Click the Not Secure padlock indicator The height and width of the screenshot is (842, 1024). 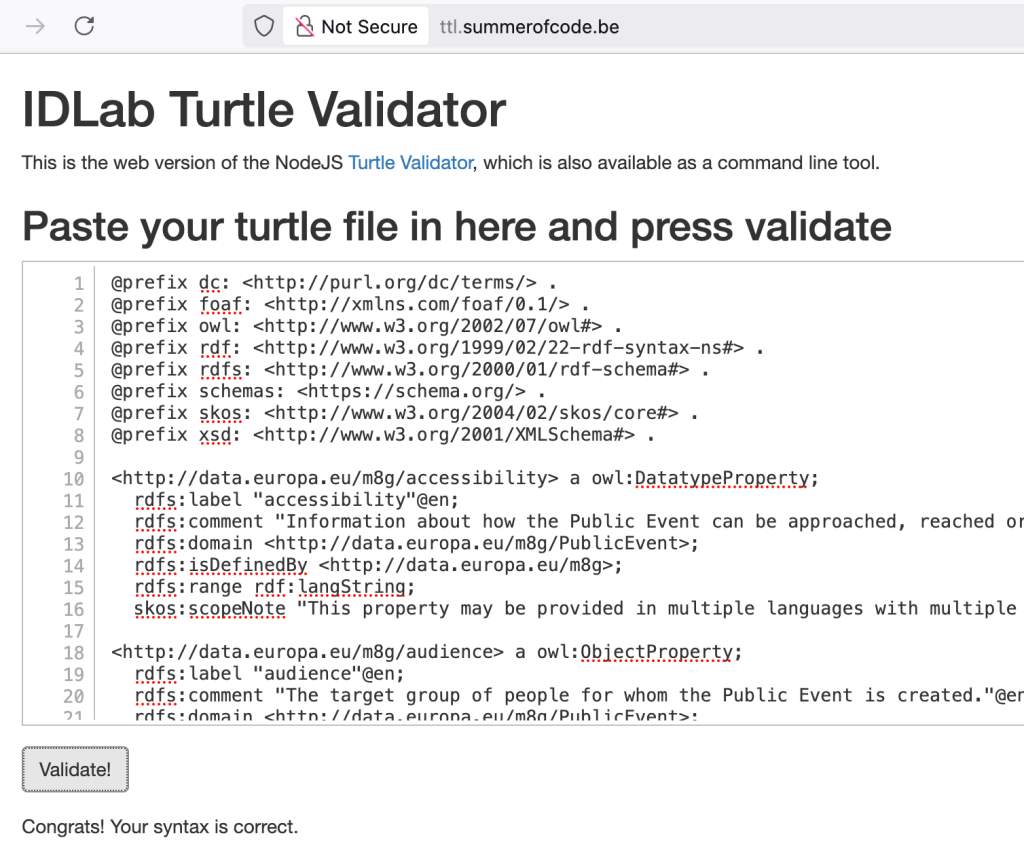point(356,26)
